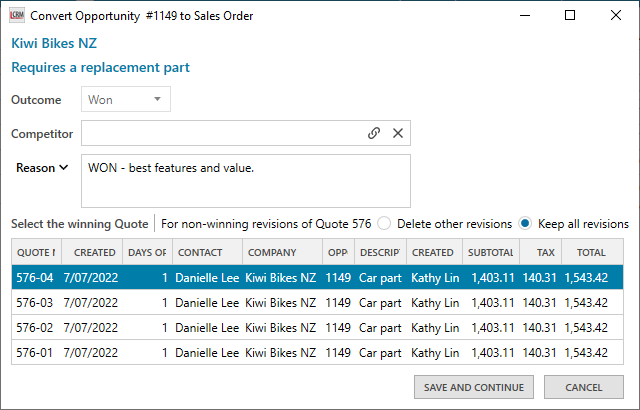The image size is (640, 410).
Task: Edit the Reason text box
Action: coord(245,180)
